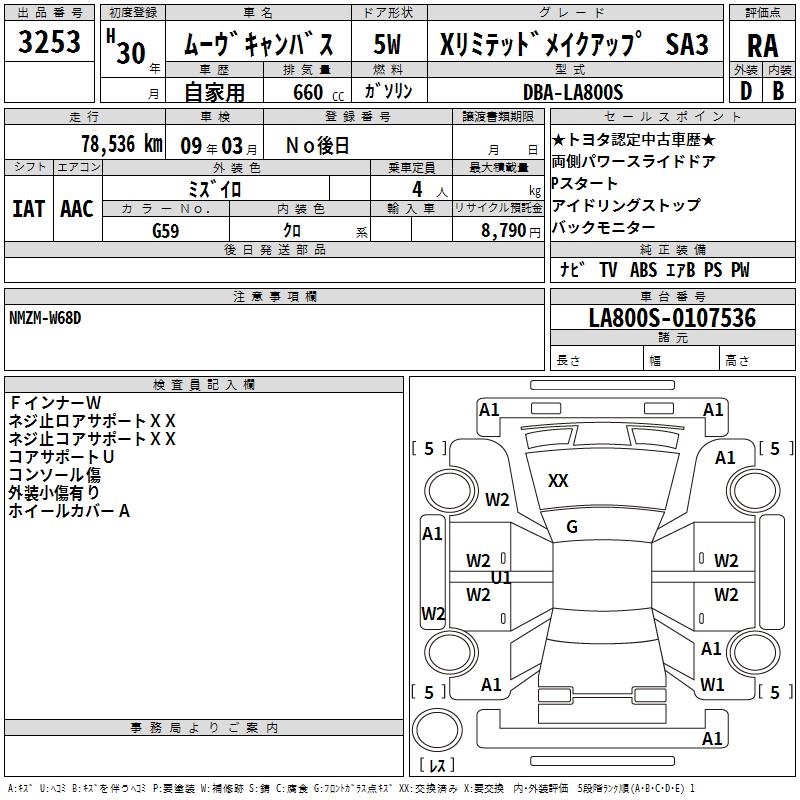Click the displacement value 660 cc
Viewport: 800px width, 800px height.
pyautogui.click(x=318, y=93)
